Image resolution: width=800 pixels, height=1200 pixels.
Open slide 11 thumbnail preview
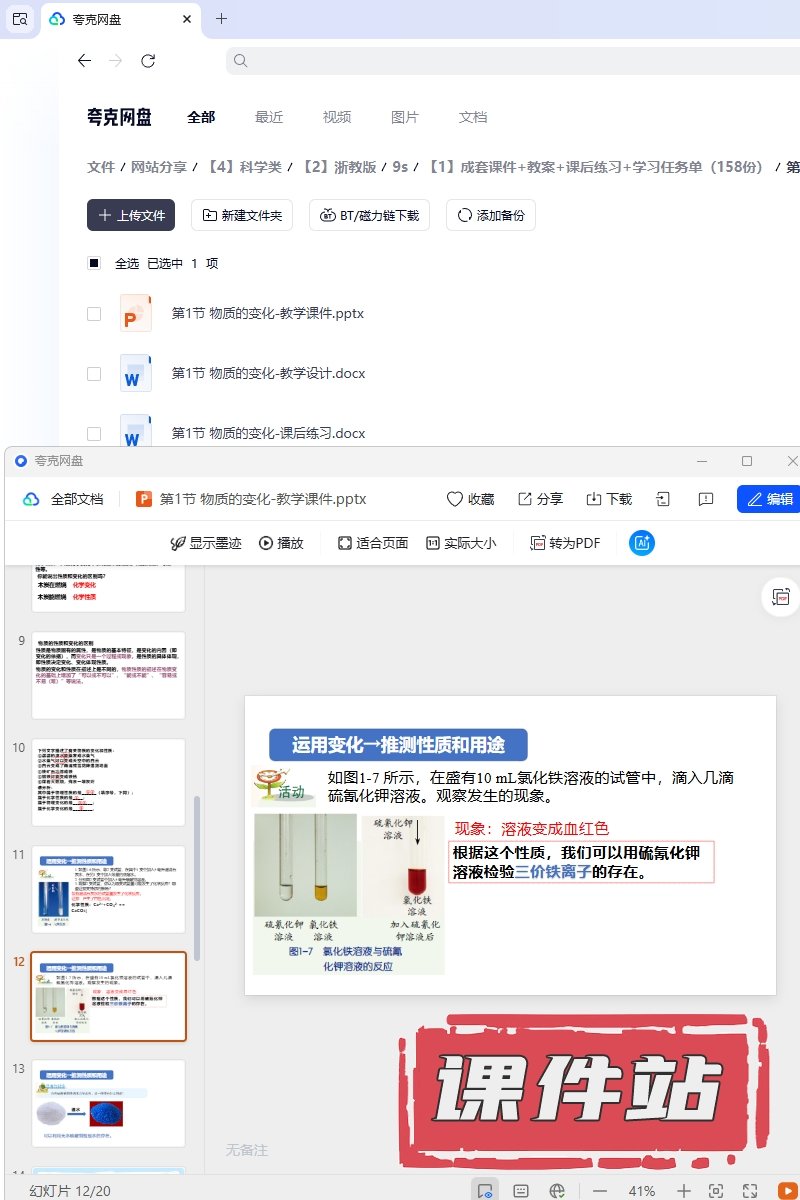(x=108, y=889)
